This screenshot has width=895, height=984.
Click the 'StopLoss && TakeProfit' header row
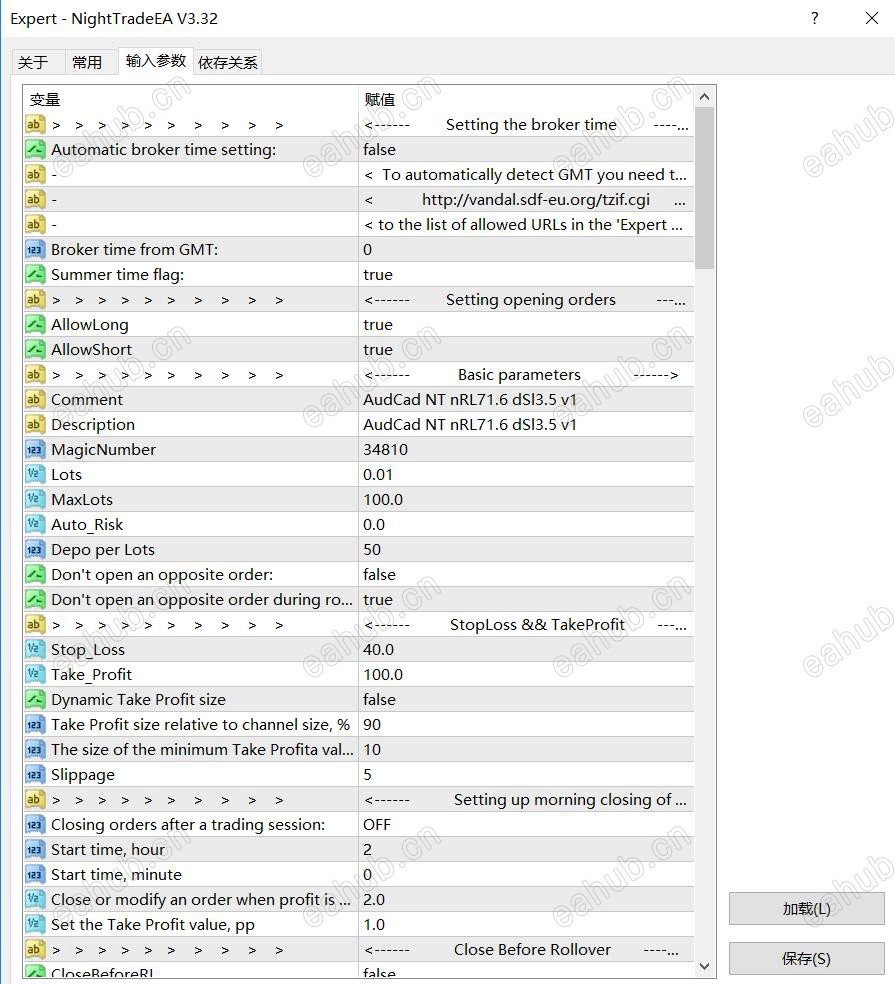click(359, 624)
